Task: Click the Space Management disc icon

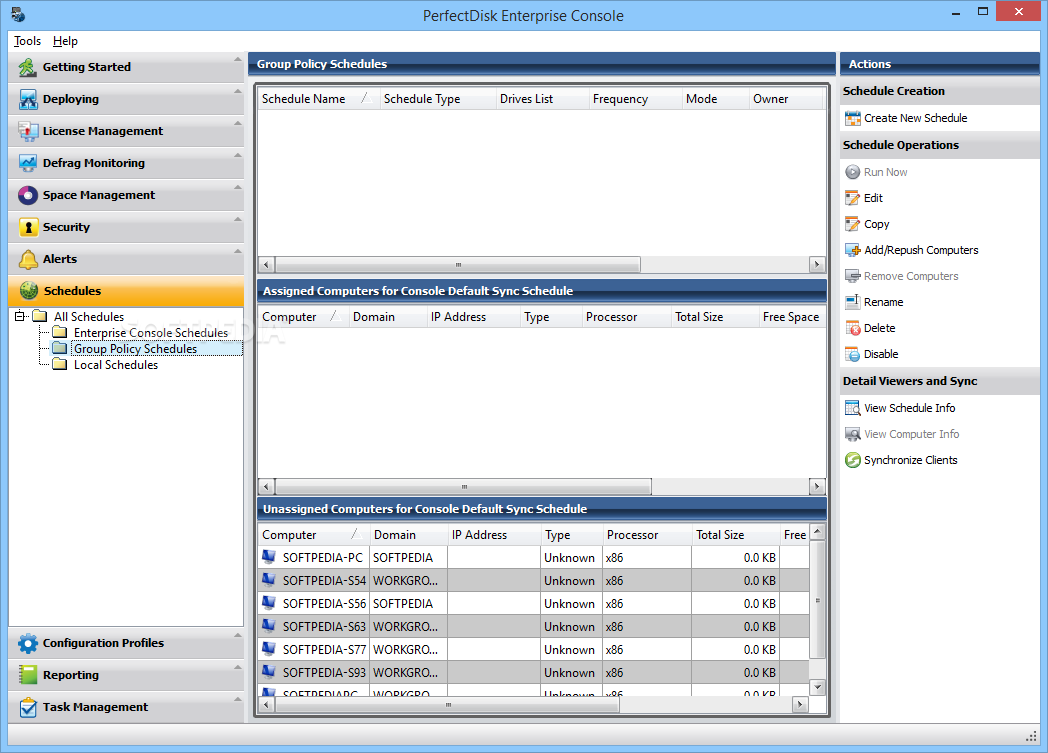Action: (27, 195)
